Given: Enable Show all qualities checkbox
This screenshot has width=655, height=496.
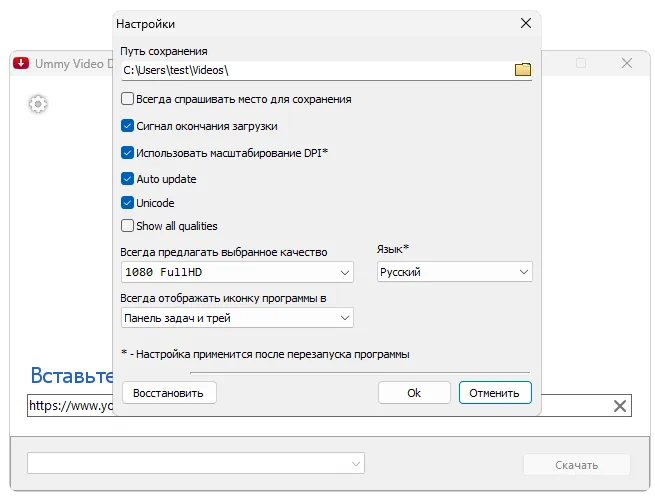Looking at the screenshot, I should (127, 226).
